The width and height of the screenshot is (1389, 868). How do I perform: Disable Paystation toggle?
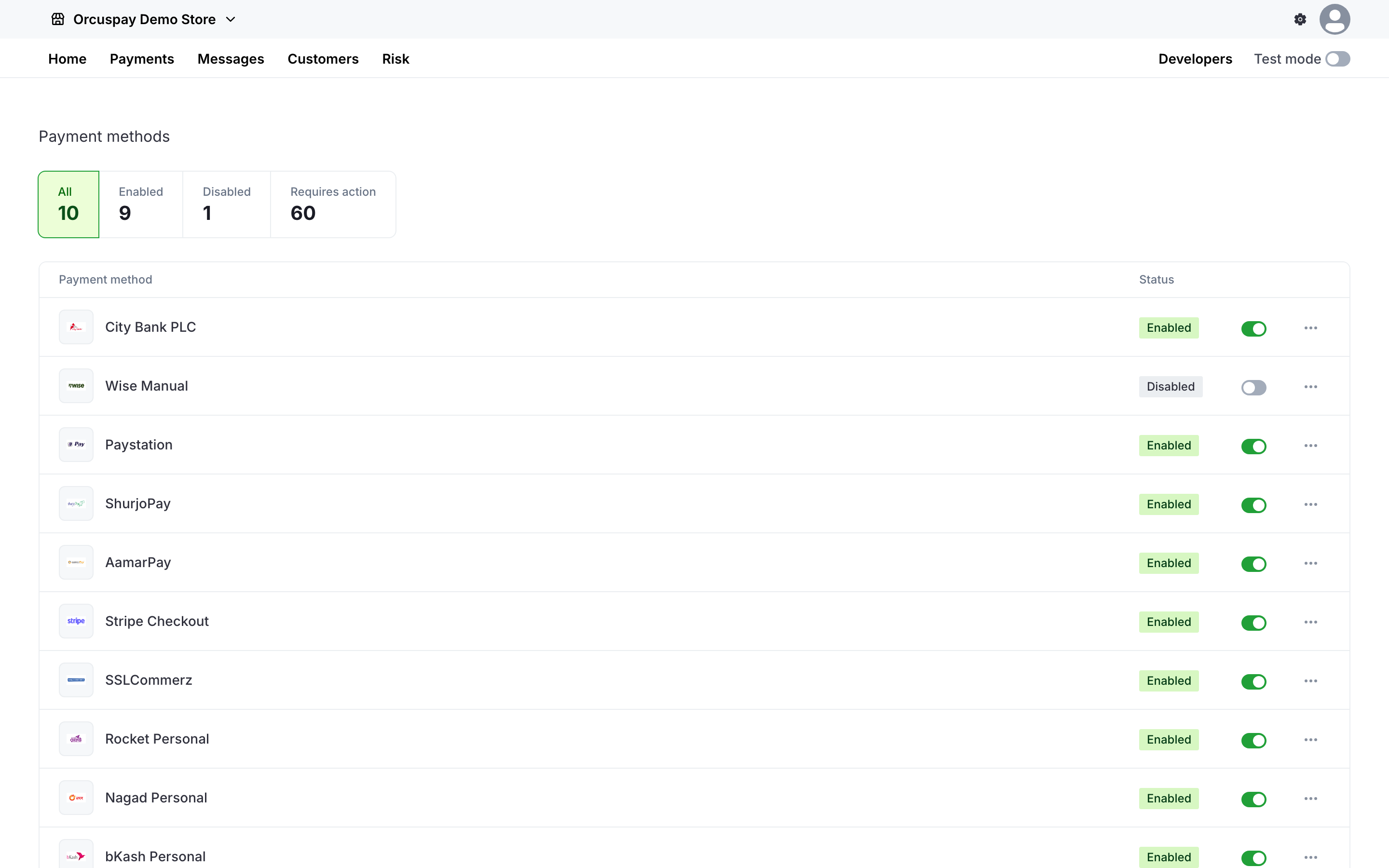[1253, 446]
